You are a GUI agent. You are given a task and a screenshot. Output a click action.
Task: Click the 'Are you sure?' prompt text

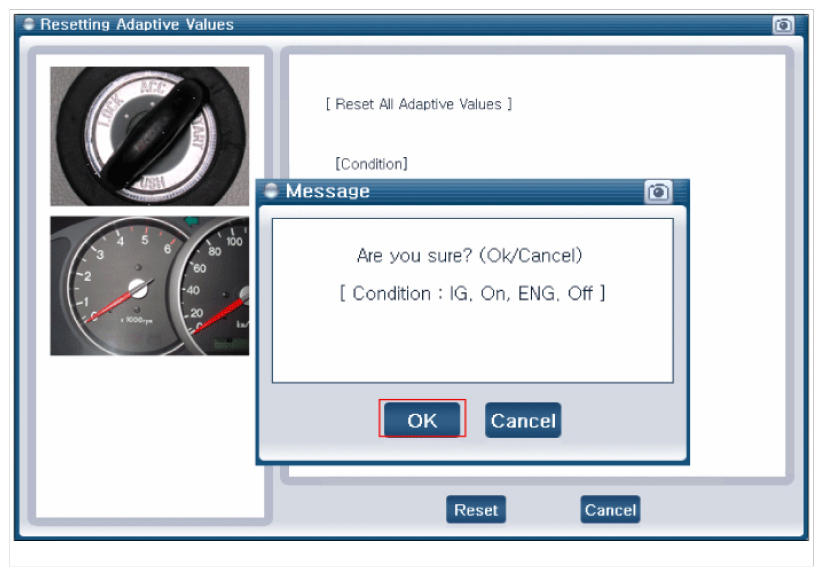click(x=469, y=256)
